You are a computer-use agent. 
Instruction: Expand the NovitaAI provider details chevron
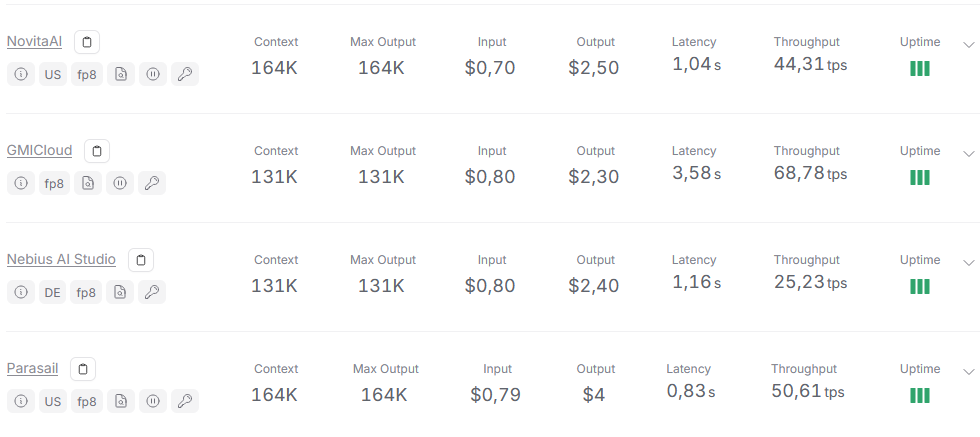(969, 44)
